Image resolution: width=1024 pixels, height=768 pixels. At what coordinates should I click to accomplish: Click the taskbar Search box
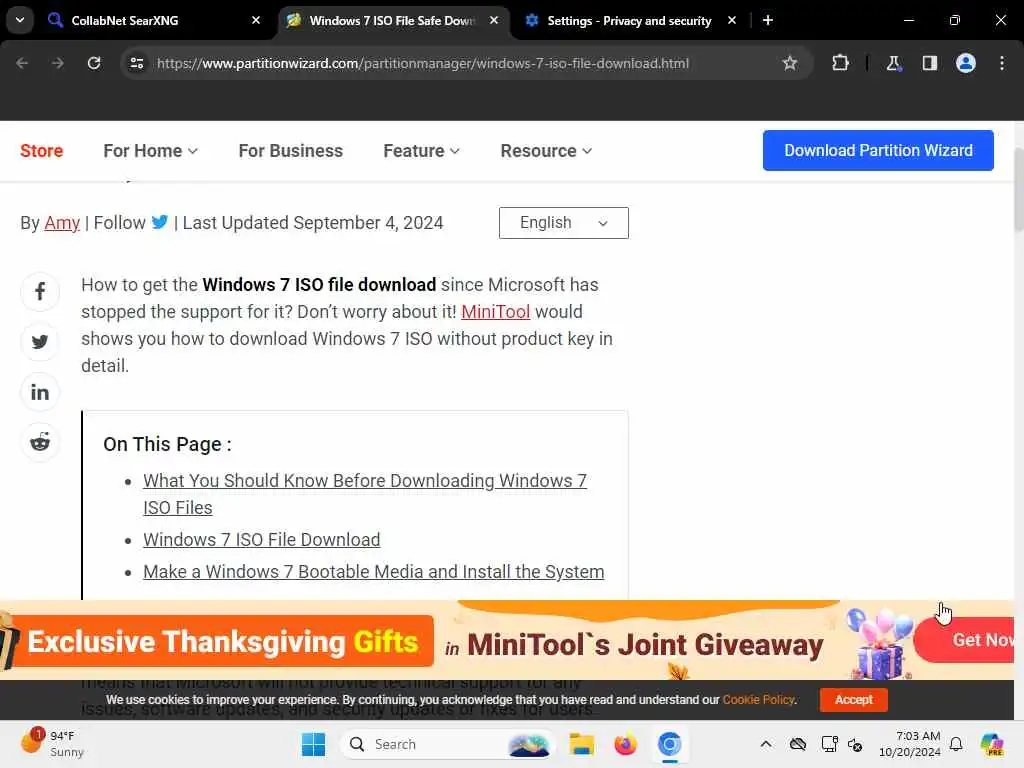click(448, 744)
